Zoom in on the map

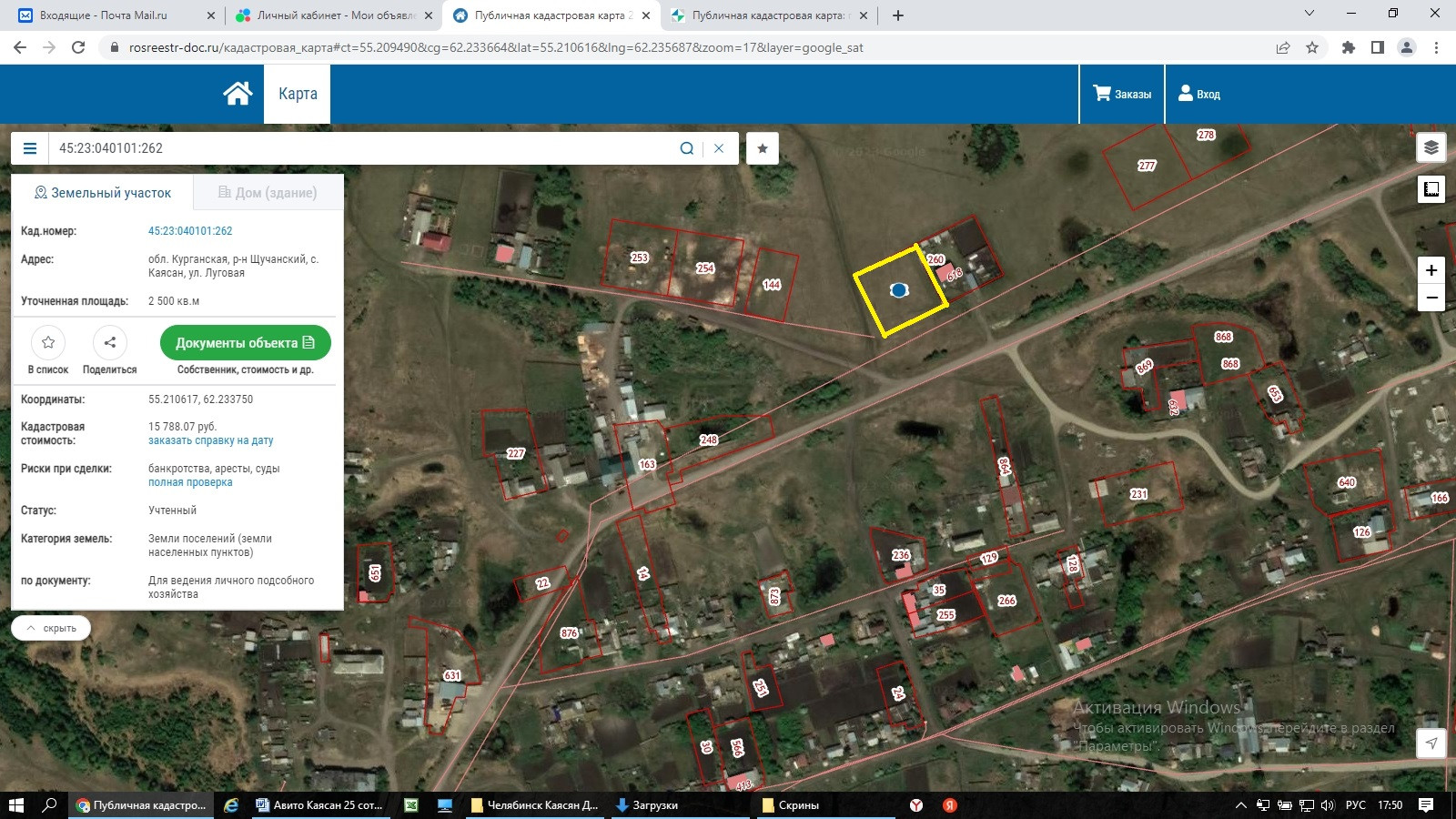point(1431,270)
